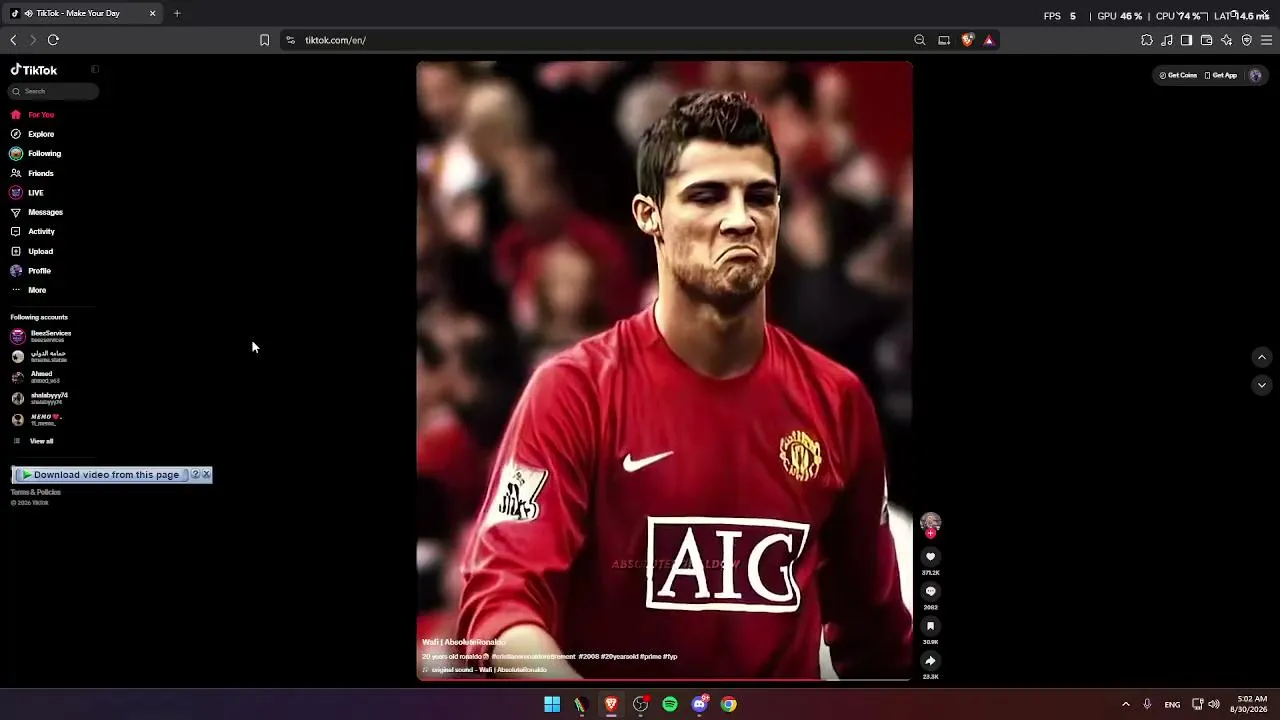
Task: Click the Get Coins button
Action: [1178, 75]
